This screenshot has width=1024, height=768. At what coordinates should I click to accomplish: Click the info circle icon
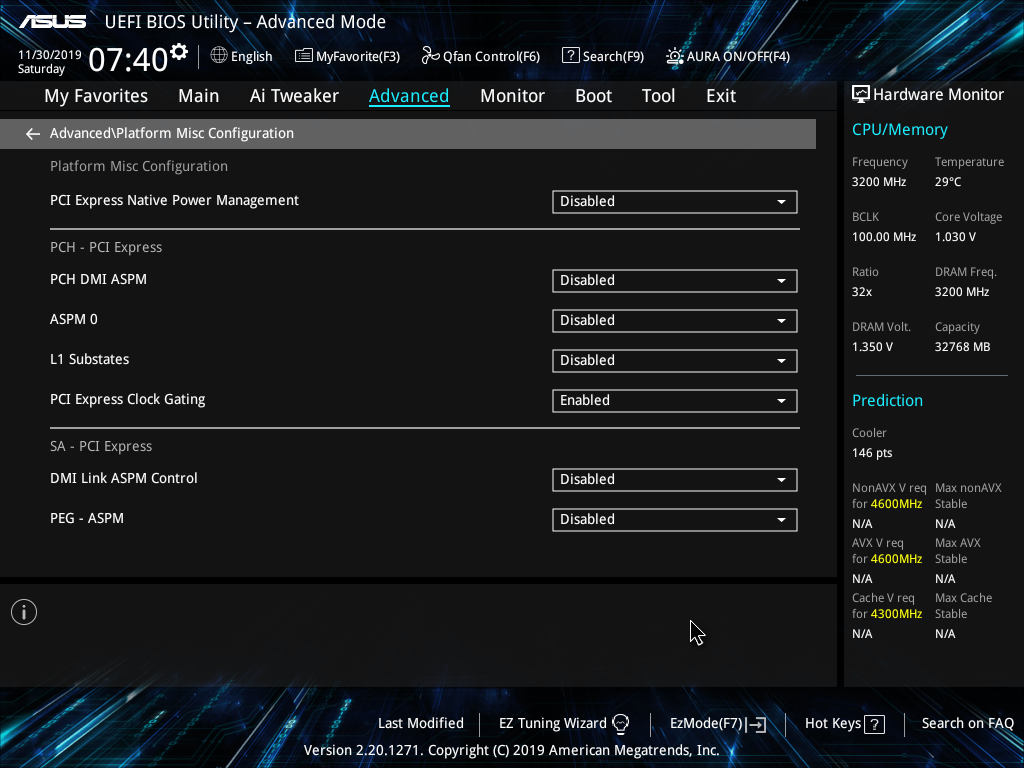click(24, 612)
